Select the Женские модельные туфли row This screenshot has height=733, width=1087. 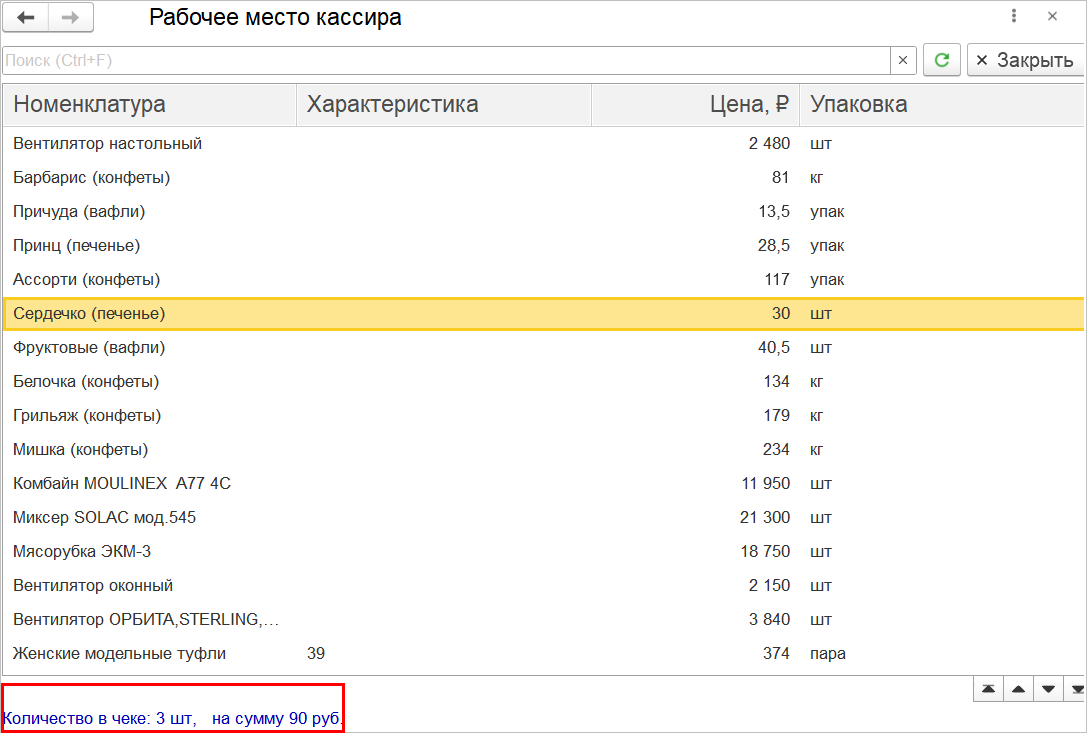tap(544, 653)
